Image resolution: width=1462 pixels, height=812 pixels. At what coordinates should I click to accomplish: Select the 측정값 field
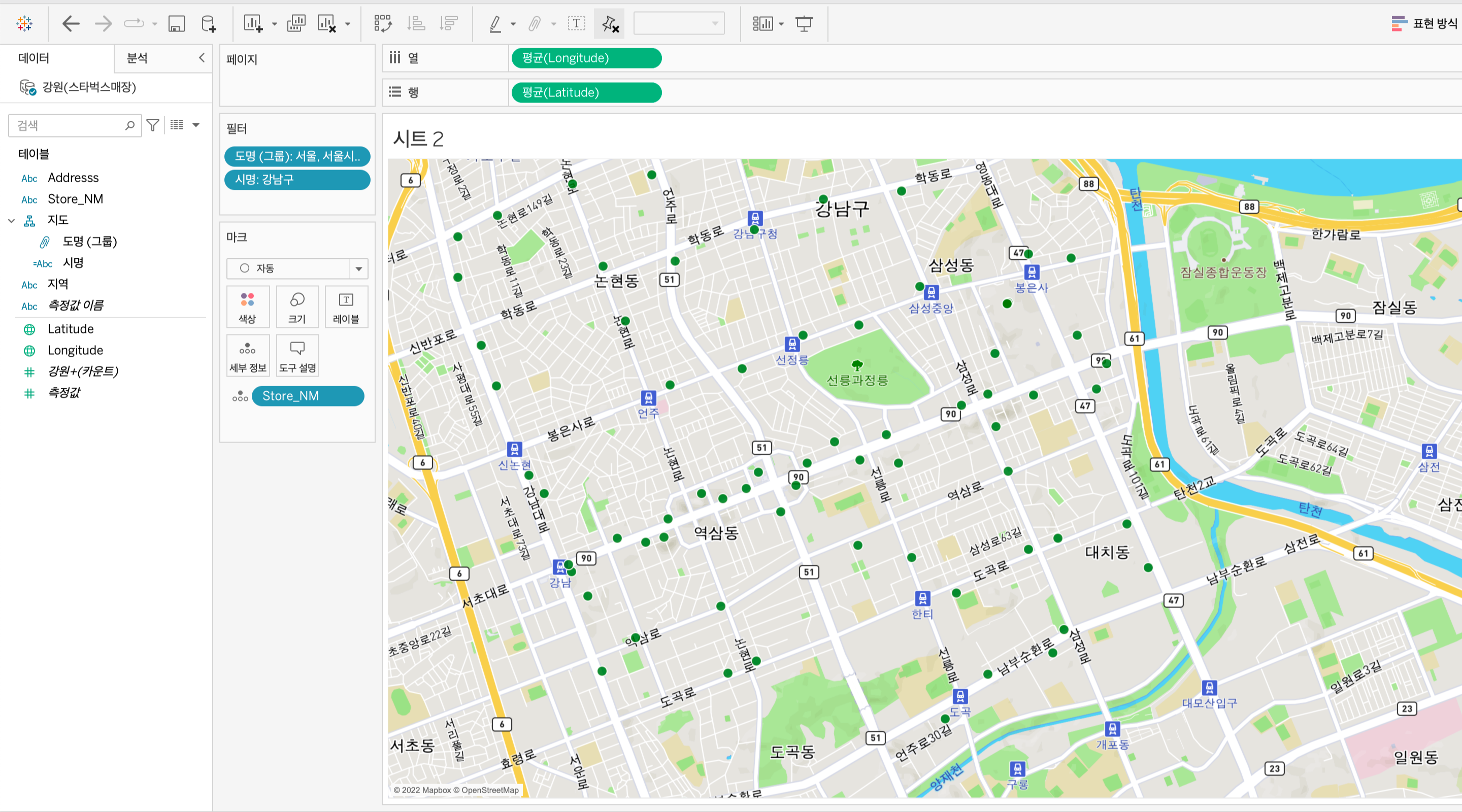click(63, 393)
